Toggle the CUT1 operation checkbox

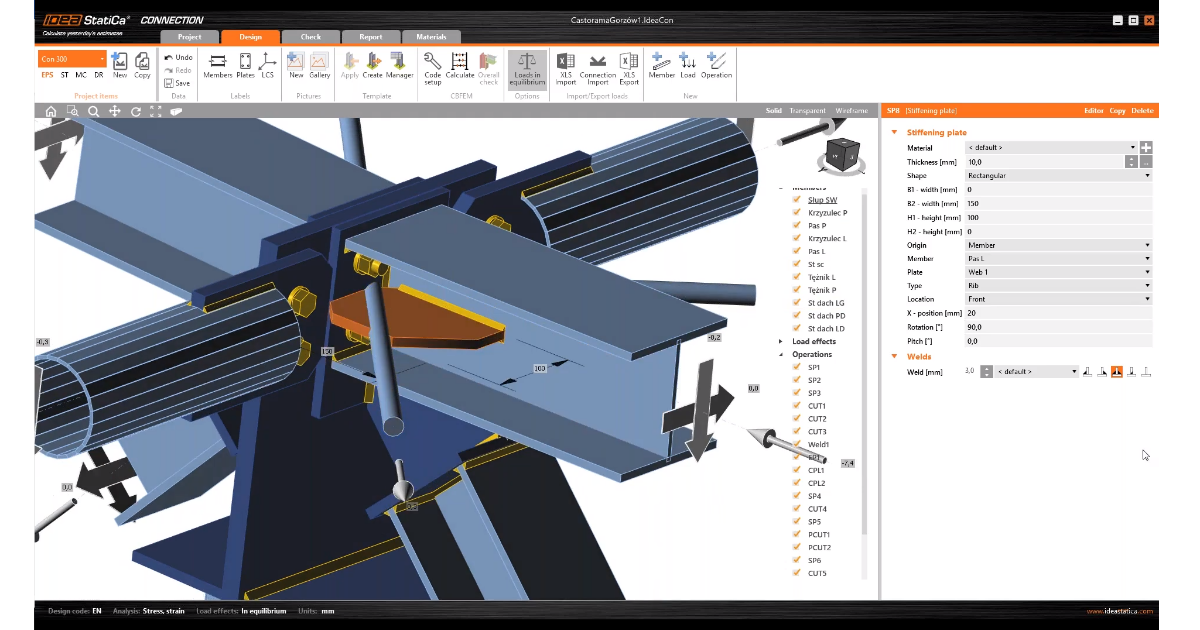point(797,406)
